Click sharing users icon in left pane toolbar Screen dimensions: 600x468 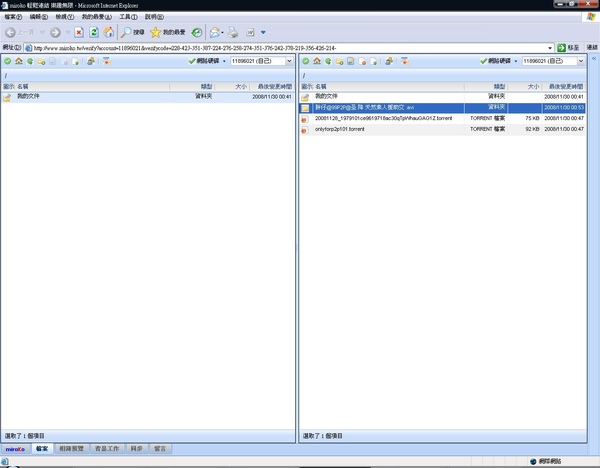(x=91, y=61)
